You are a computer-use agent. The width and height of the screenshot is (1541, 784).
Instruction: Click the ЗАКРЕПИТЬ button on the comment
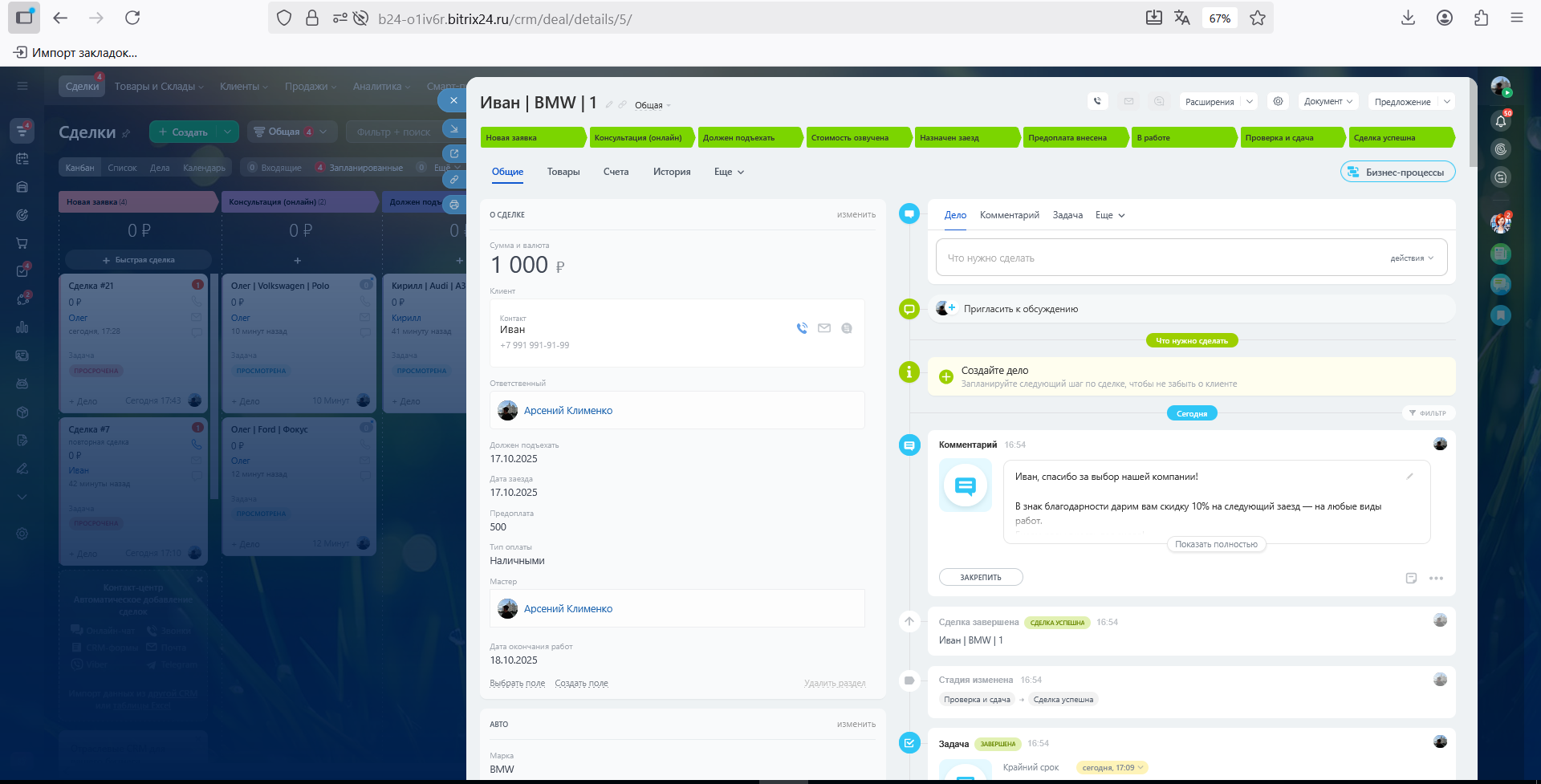click(981, 577)
